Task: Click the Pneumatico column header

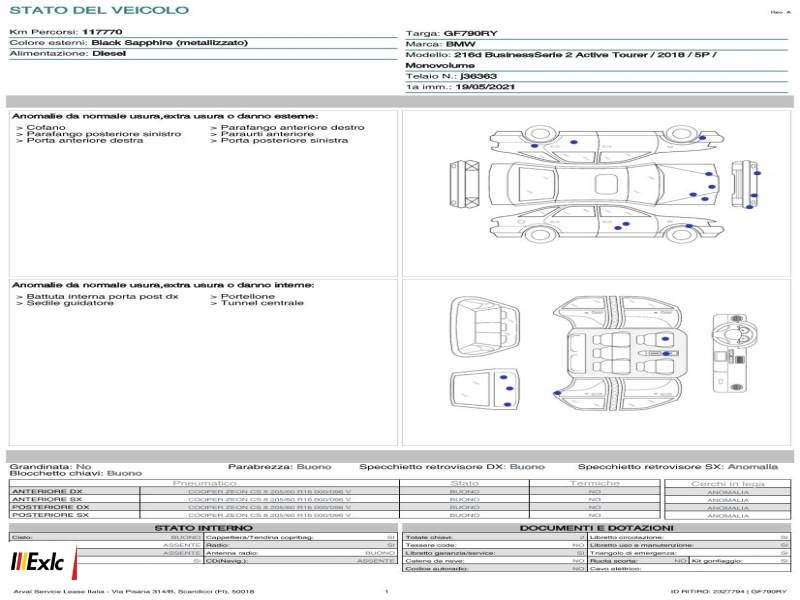Action: click(x=204, y=483)
